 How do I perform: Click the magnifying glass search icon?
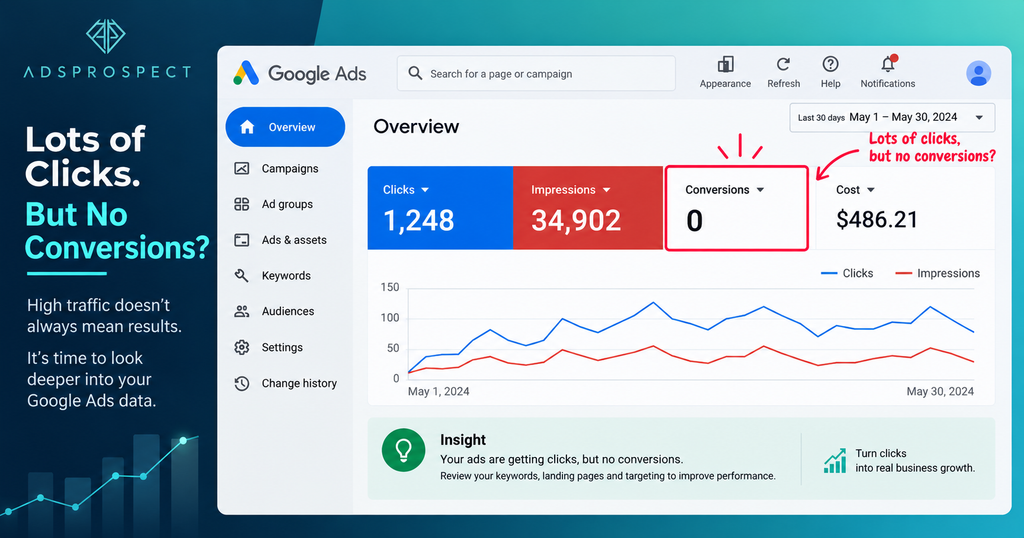click(415, 73)
